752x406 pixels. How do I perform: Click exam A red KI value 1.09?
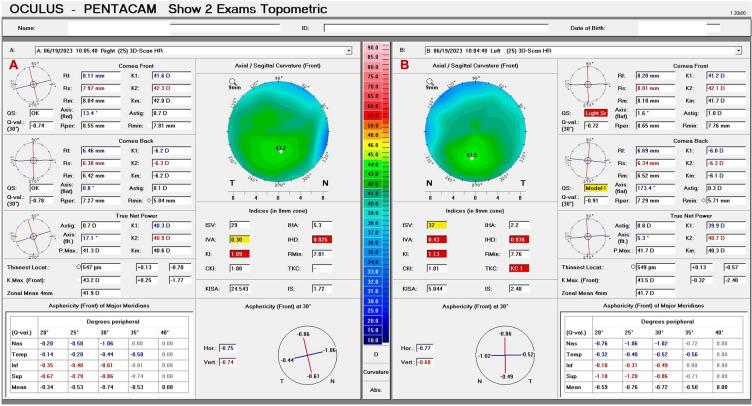click(239, 254)
